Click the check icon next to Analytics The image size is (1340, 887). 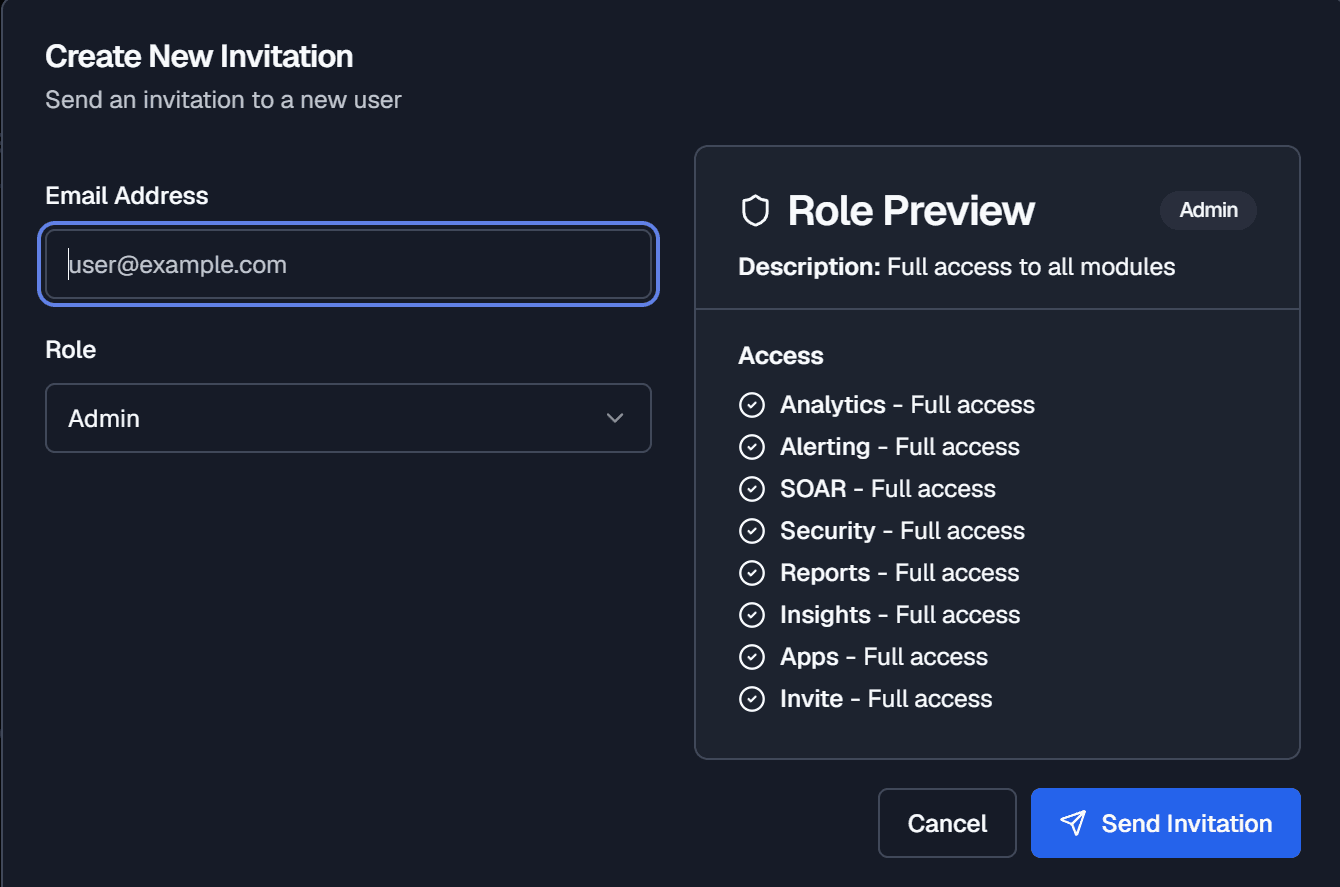pyautogui.click(x=751, y=405)
